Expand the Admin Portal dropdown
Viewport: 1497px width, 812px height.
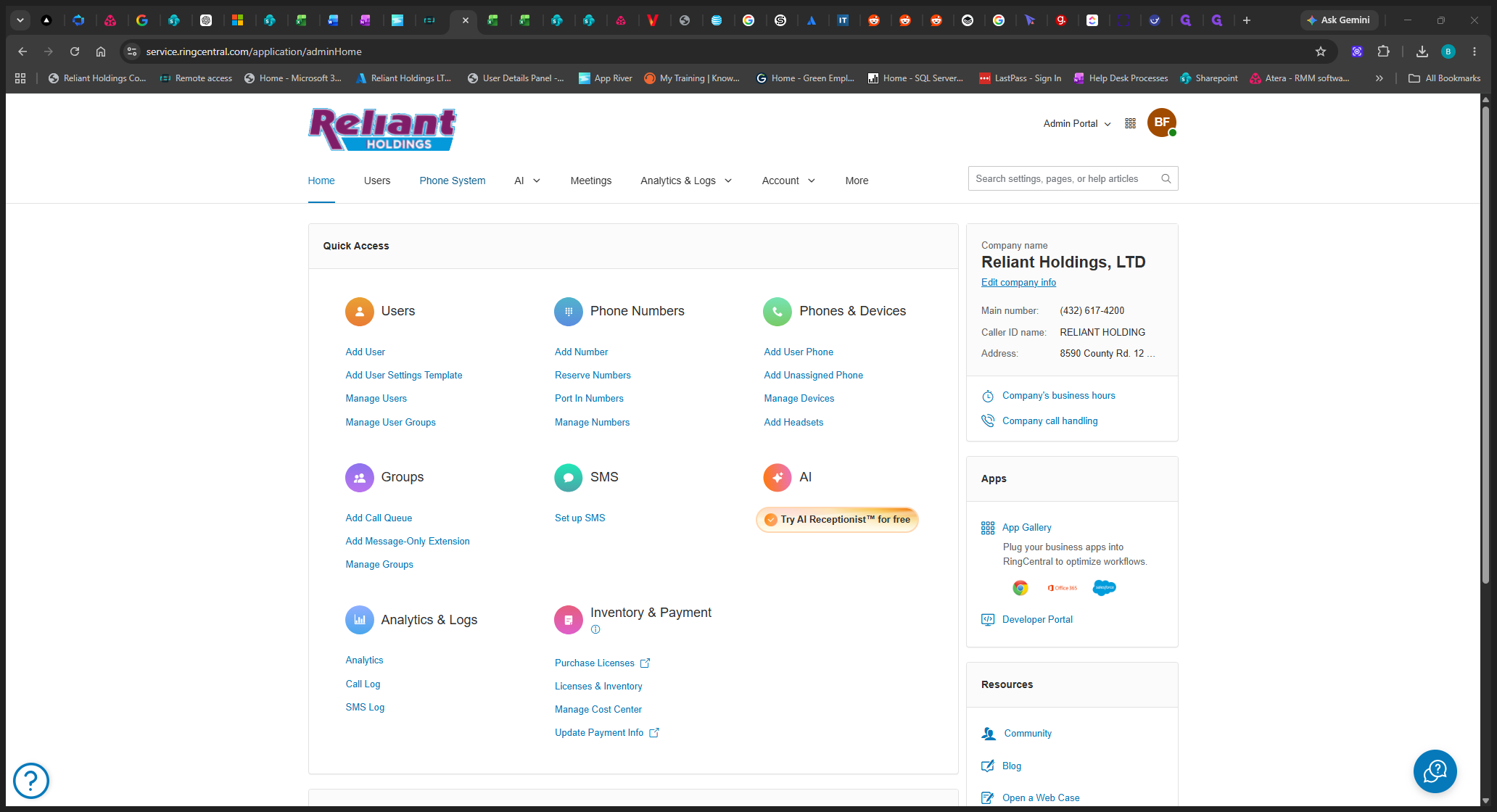point(1077,124)
